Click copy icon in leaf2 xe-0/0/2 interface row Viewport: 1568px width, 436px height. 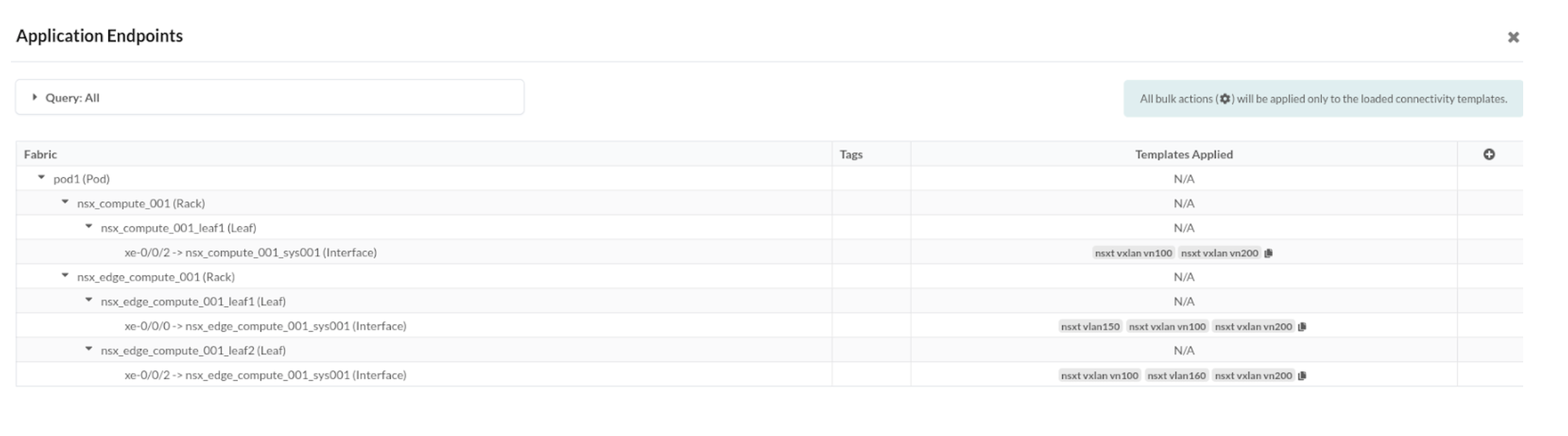point(1302,376)
